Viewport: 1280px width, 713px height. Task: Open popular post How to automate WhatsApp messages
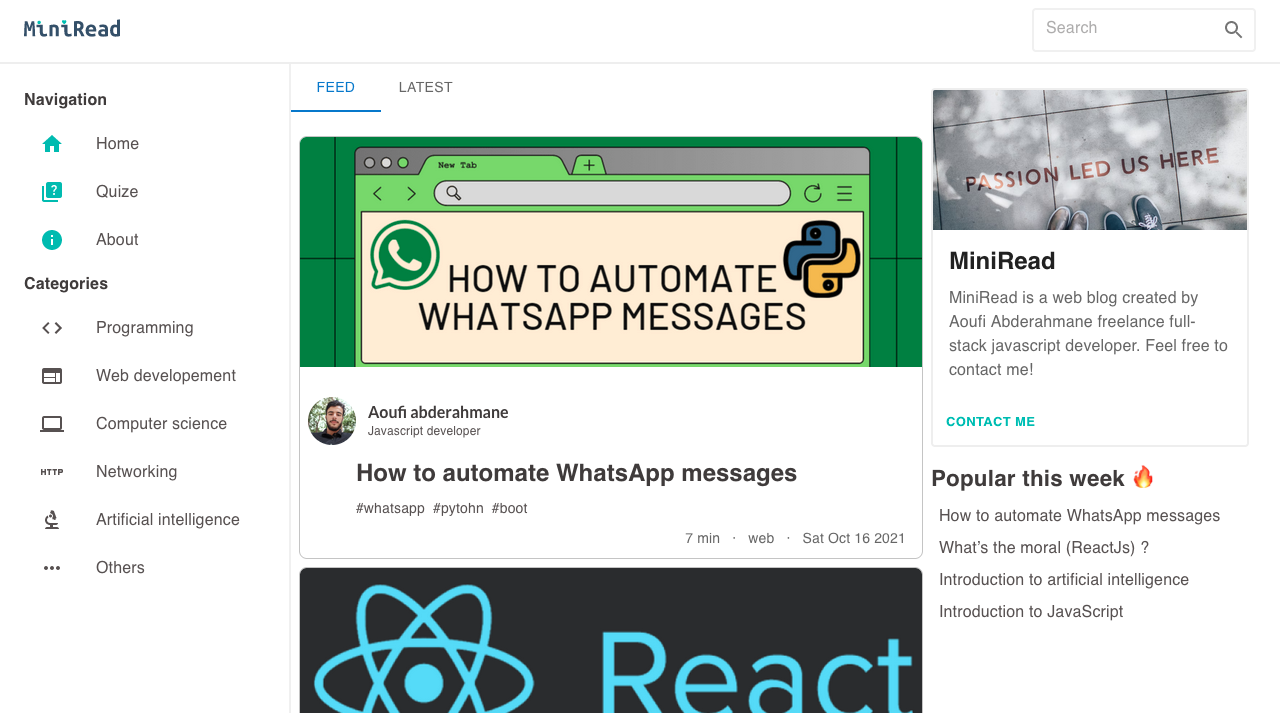pos(1079,516)
